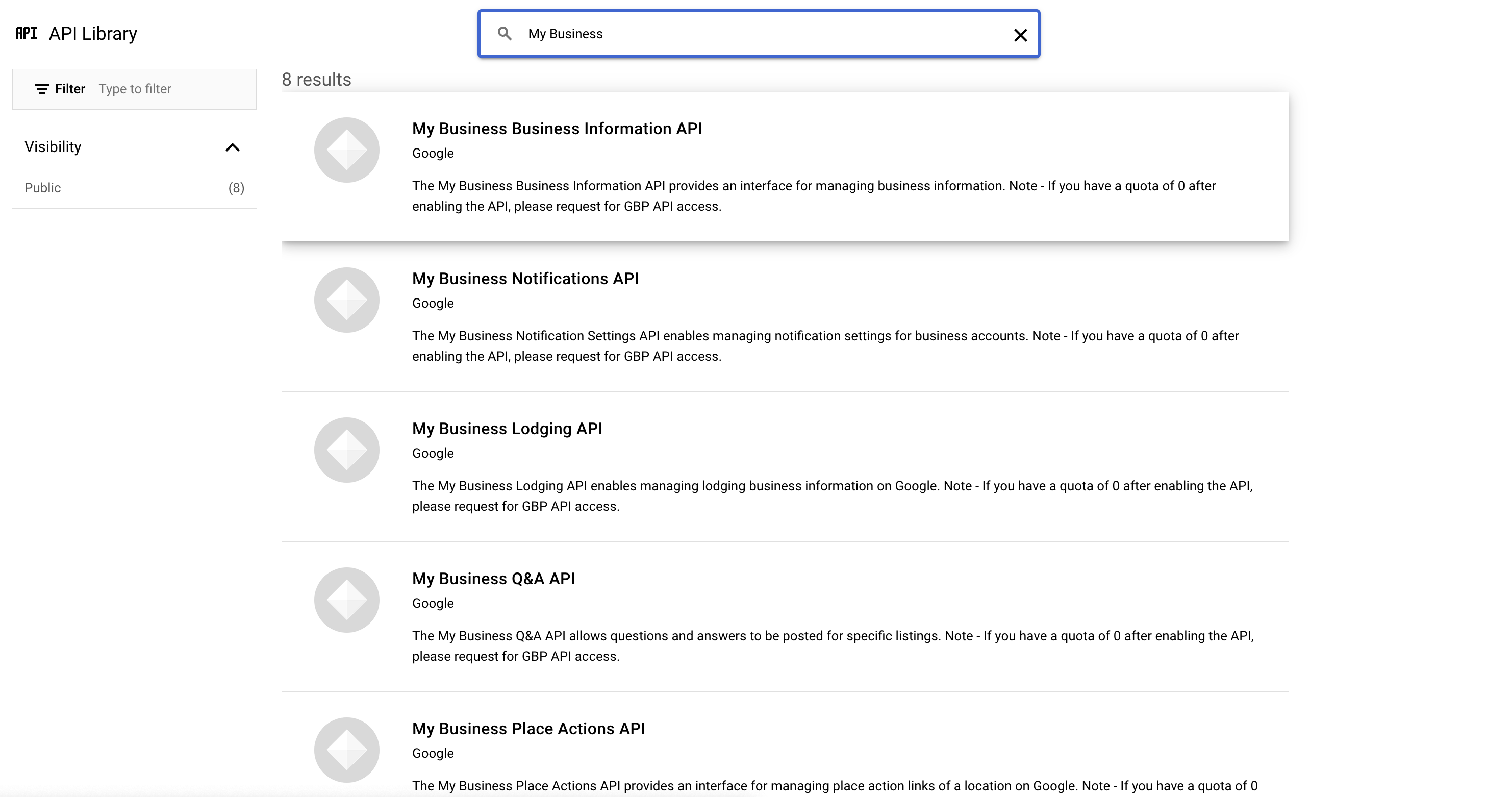This screenshot has width=1512, height=797.
Task: Click the Place Actions API description text
Action: [835, 786]
